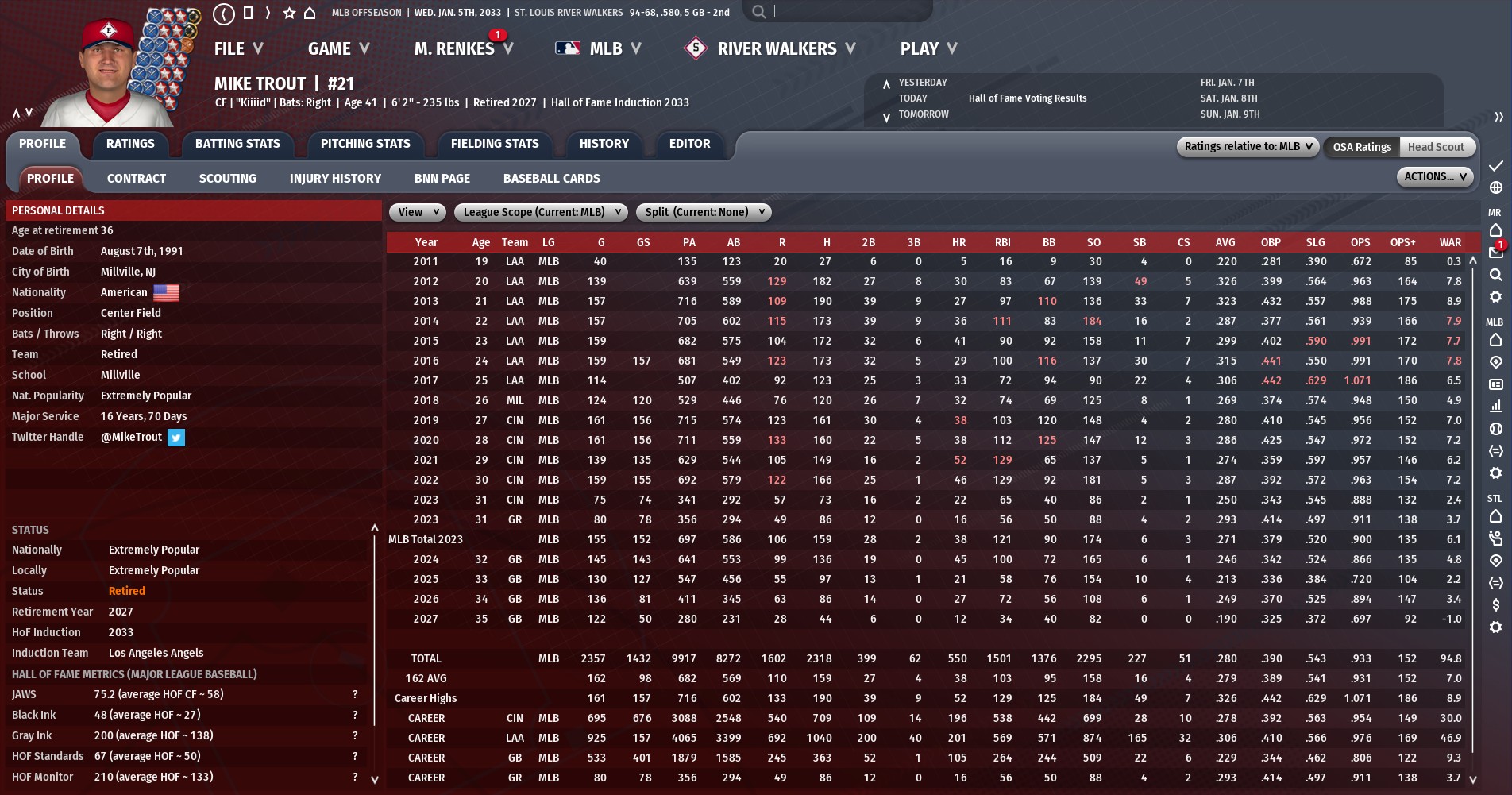Open the View dropdown
This screenshot has height=795, width=1512.
tap(417, 212)
